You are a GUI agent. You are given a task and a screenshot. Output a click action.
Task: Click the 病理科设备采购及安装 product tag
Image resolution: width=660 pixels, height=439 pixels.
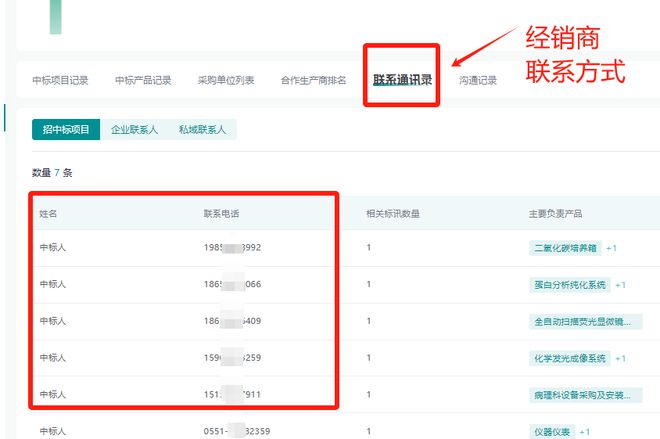tap(586, 395)
